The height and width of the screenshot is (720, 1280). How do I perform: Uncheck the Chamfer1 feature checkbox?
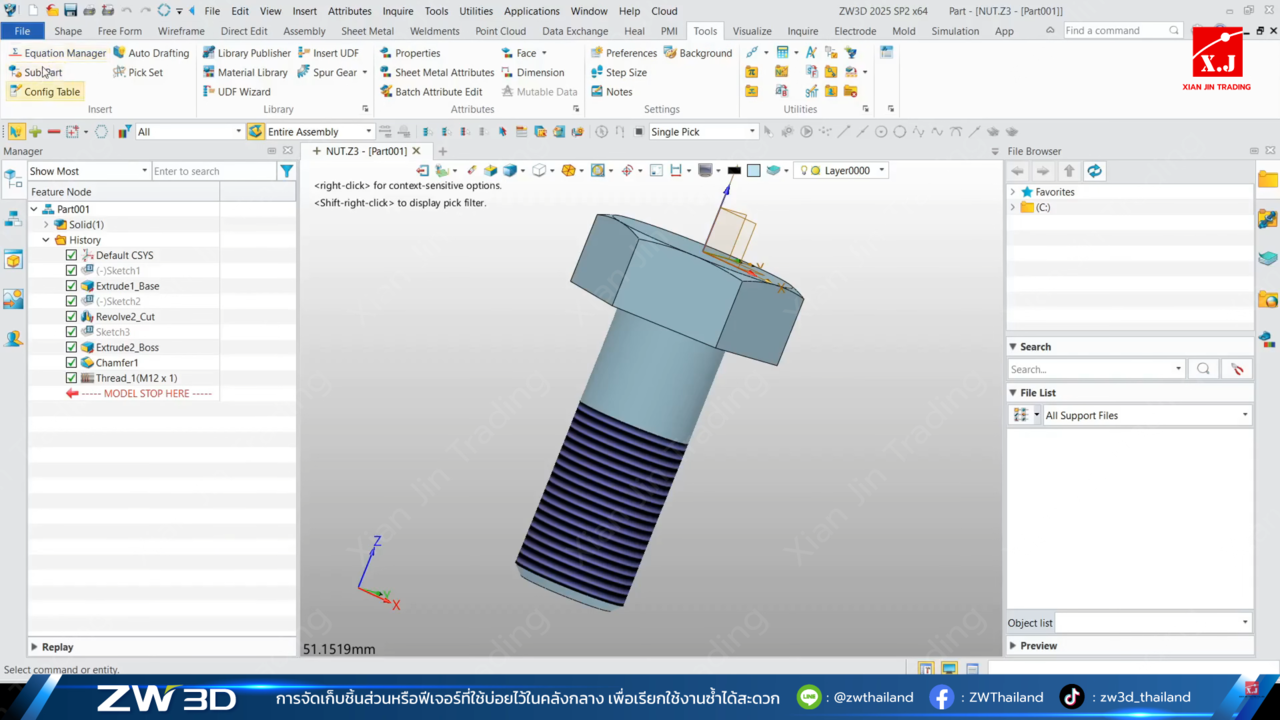[71, 363]
